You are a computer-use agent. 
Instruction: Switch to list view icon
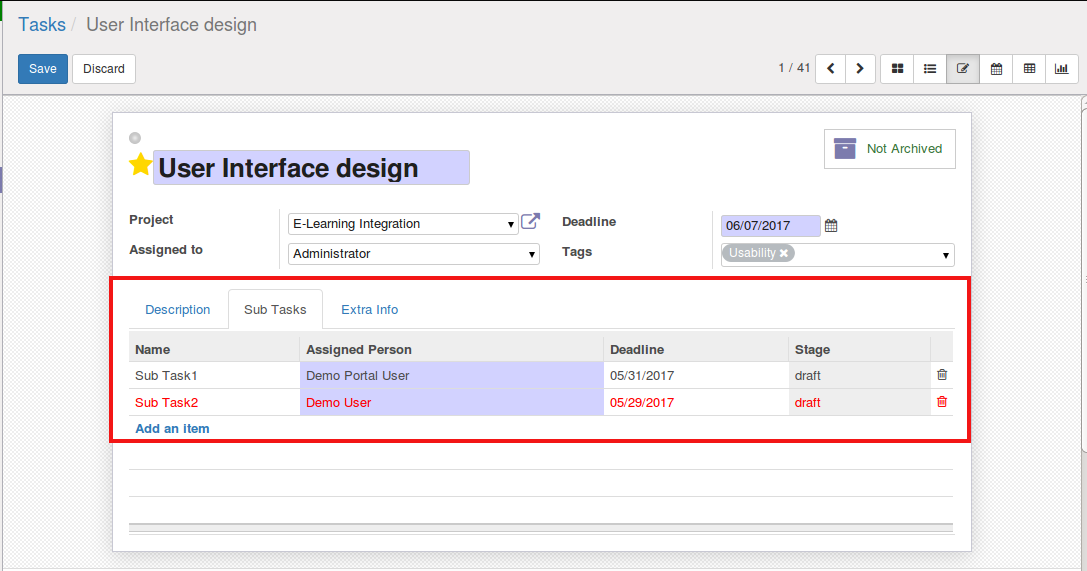pos(930,69)
